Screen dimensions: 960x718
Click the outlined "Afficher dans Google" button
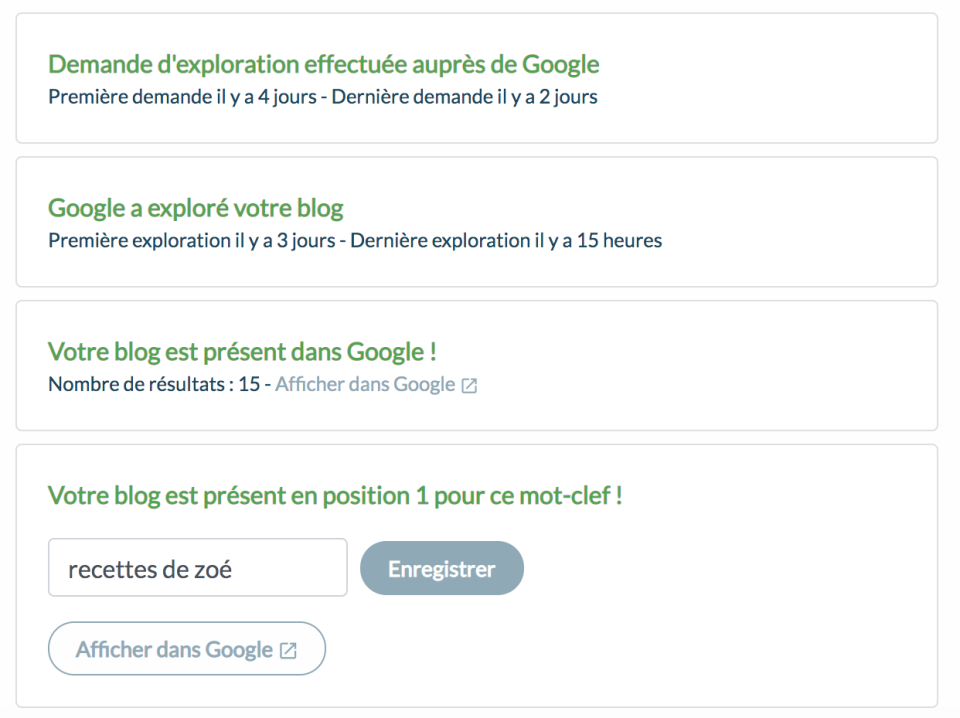(187, 650)
